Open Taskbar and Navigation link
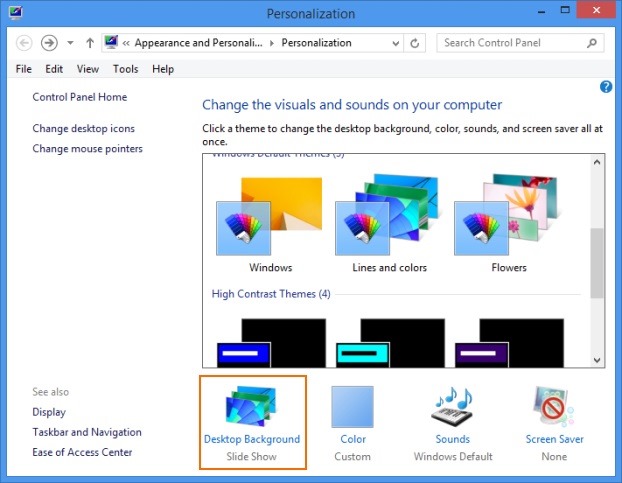Viewport: 622px width, 483px height. [87, 432]
